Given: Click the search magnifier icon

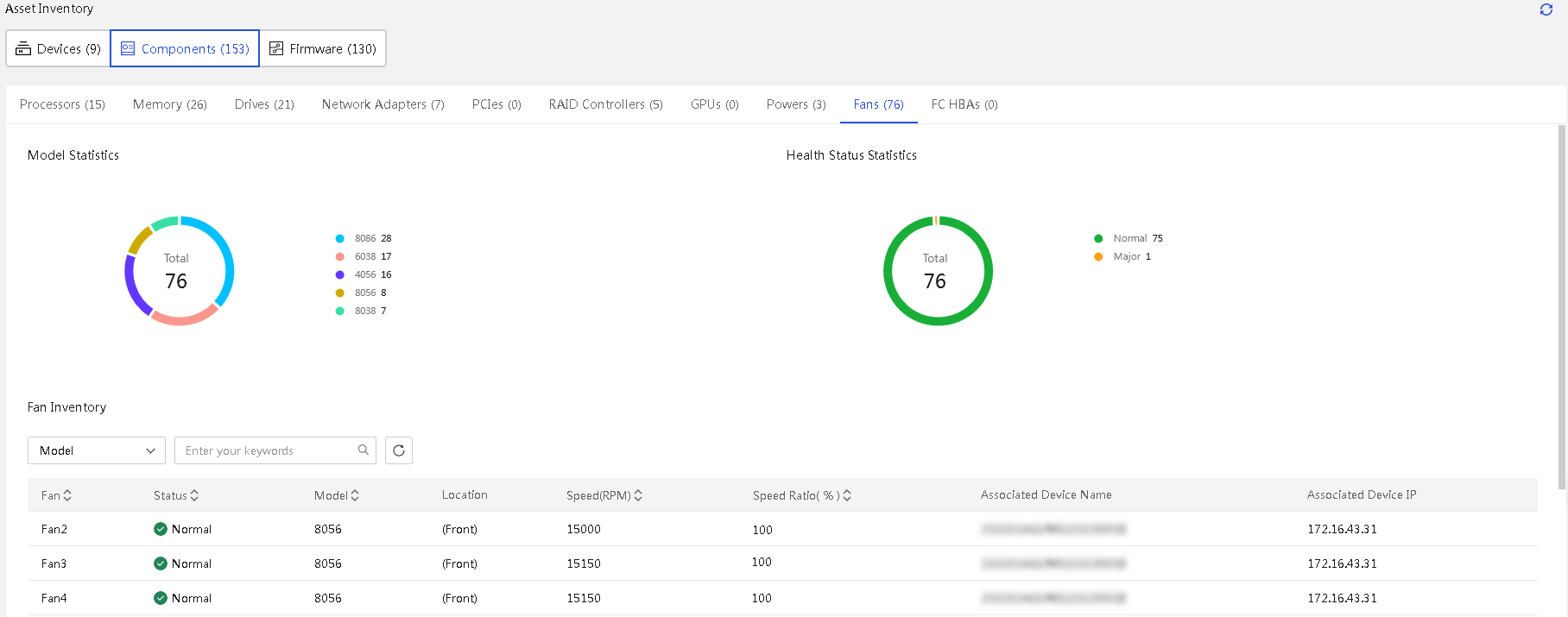Looking at the screenshot, I should [364, 450].
